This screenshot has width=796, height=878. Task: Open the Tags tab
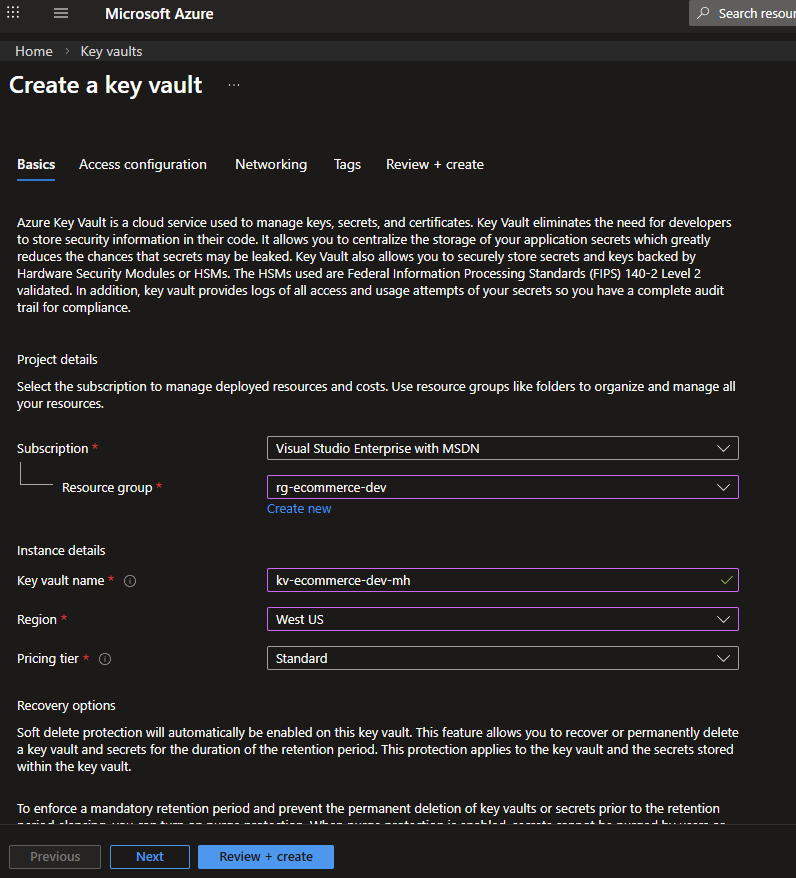coord(347,165)
